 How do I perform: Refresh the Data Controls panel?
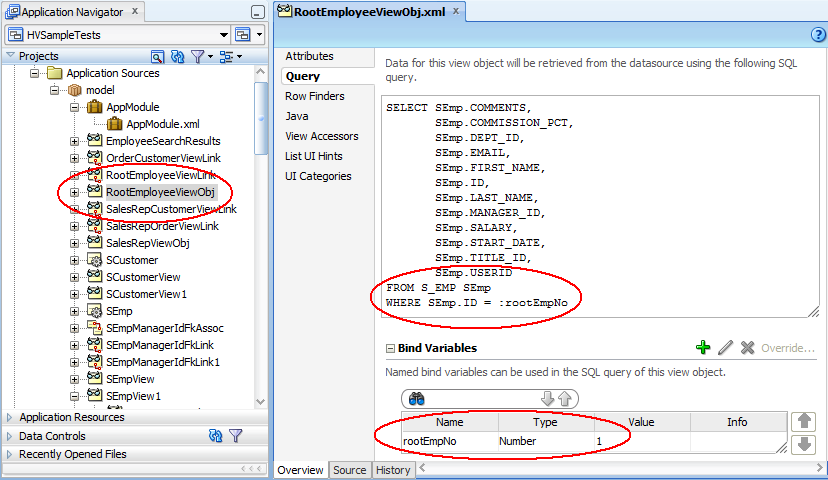pyautogui.click(x=215, y=436)
